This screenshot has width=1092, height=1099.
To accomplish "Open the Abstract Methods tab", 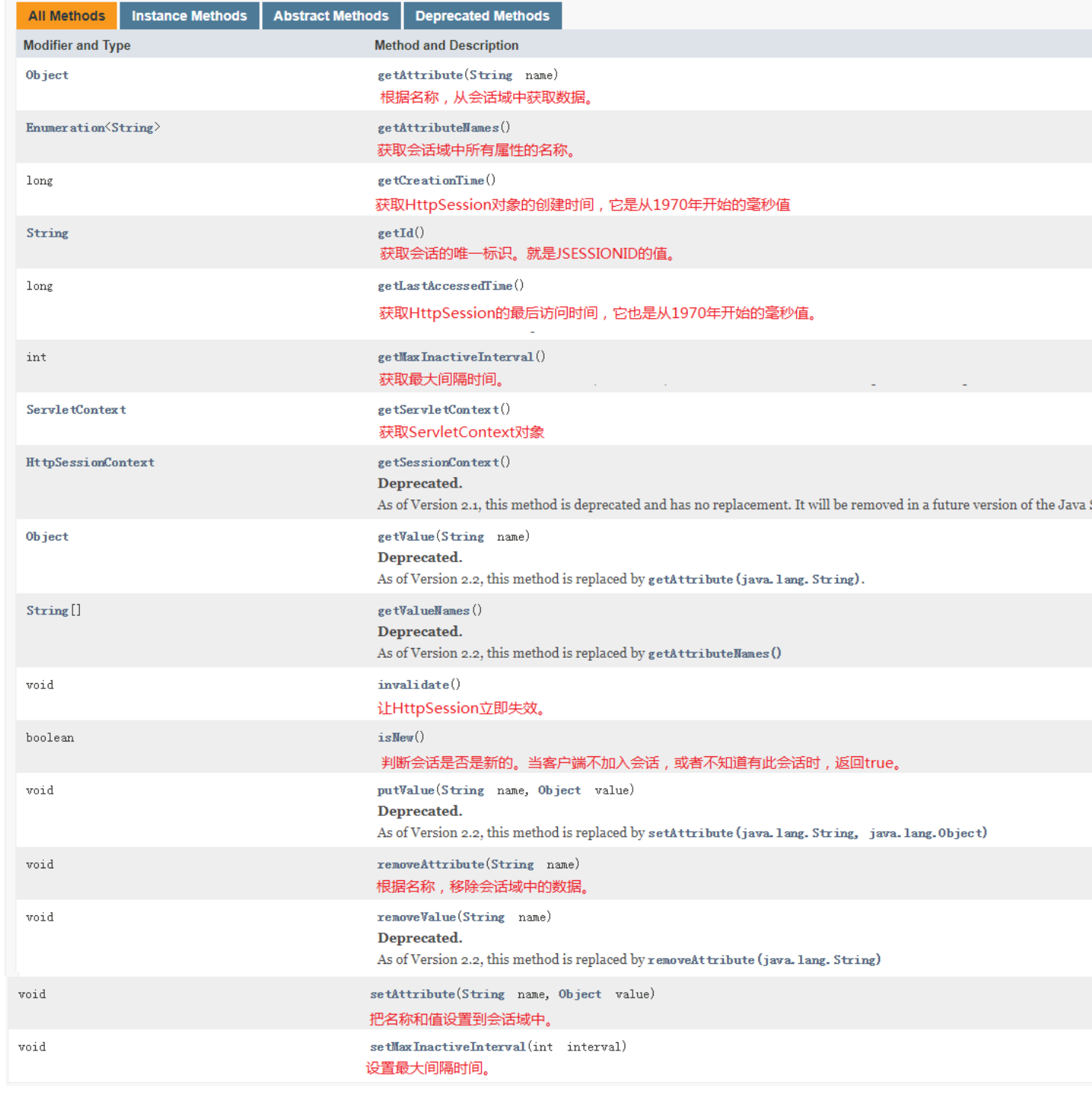I will tap(331, 16).
